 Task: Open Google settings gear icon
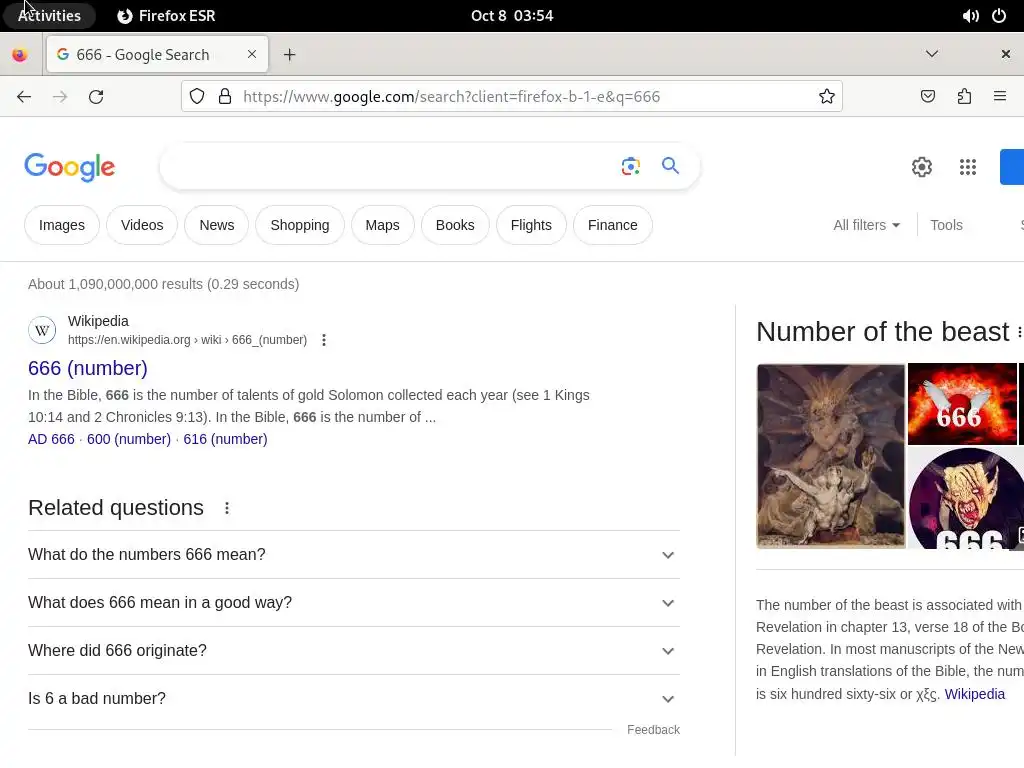(x=921, y=167)
